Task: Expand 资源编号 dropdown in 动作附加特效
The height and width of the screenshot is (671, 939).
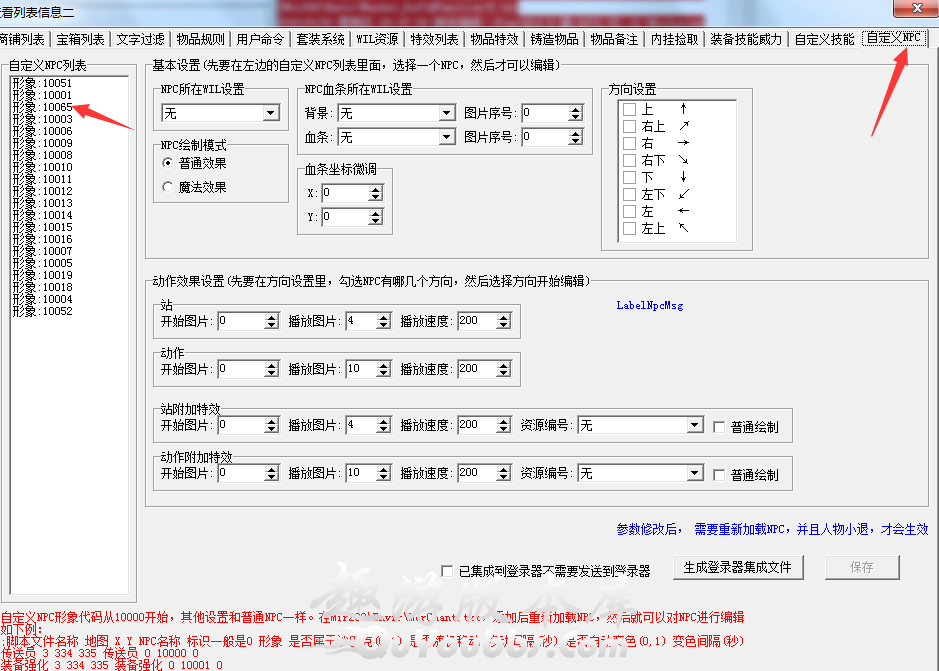Action: [x=695, y=473]
